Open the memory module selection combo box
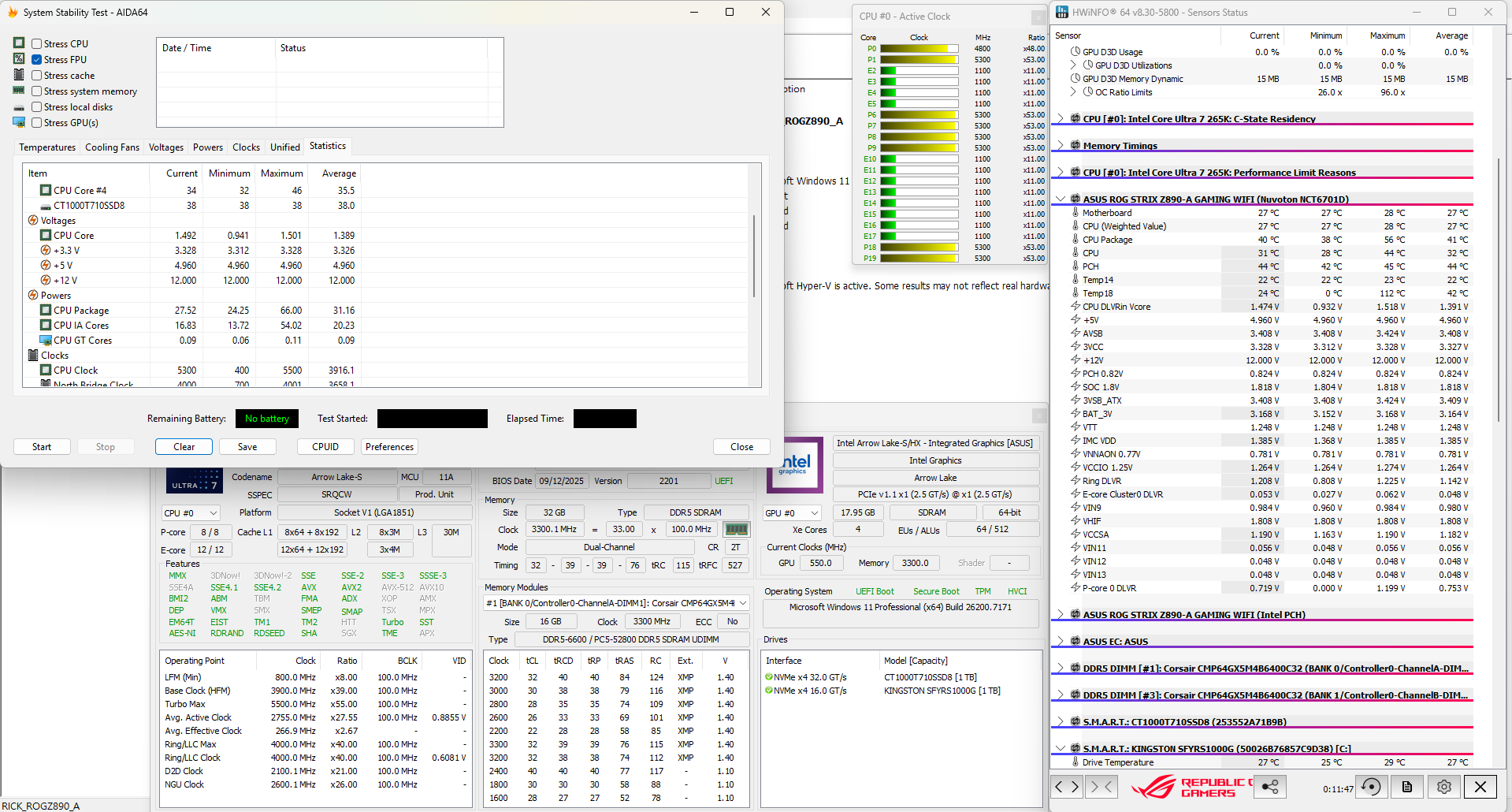The image size is (1512, 812). coord(615,603)
